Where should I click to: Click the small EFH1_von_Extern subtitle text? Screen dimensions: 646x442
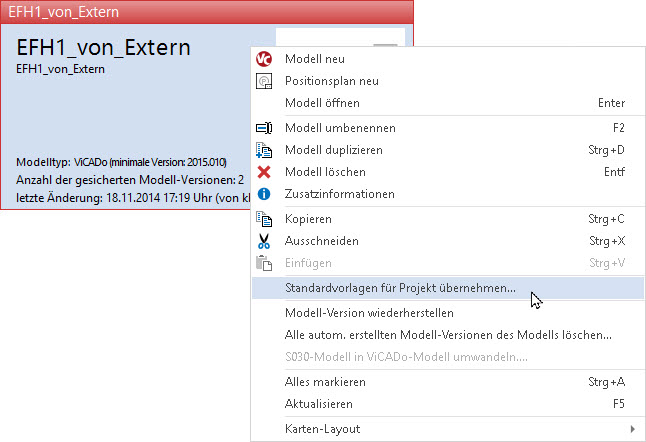pyautogui.click(x=60, y=69)
